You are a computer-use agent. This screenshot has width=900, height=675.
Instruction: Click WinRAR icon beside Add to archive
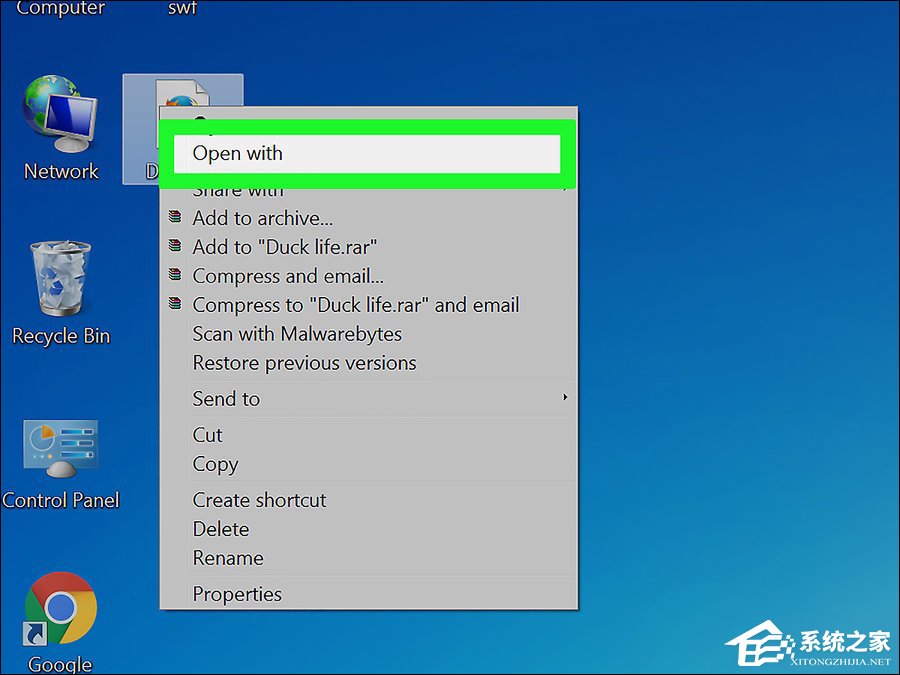pyautogui.click(x=175, y=217)
